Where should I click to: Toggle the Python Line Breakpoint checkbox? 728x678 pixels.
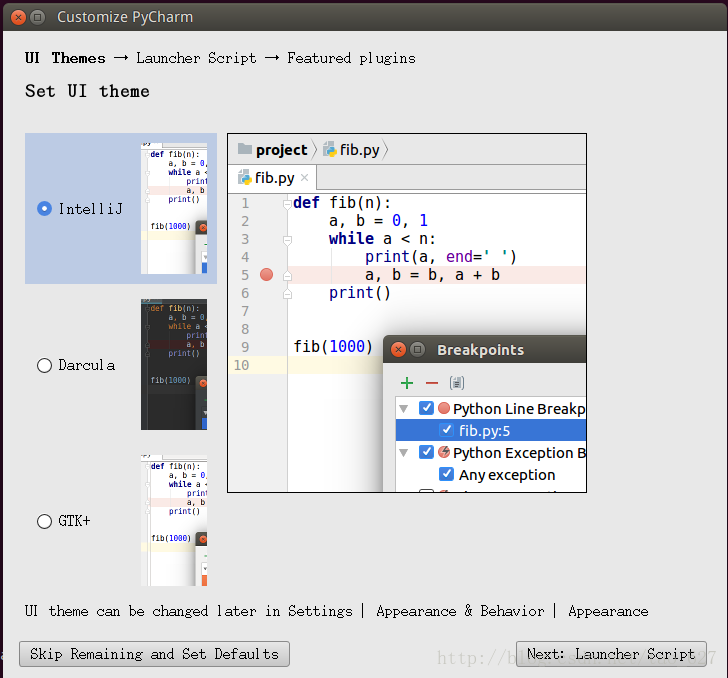coord(426,408)
